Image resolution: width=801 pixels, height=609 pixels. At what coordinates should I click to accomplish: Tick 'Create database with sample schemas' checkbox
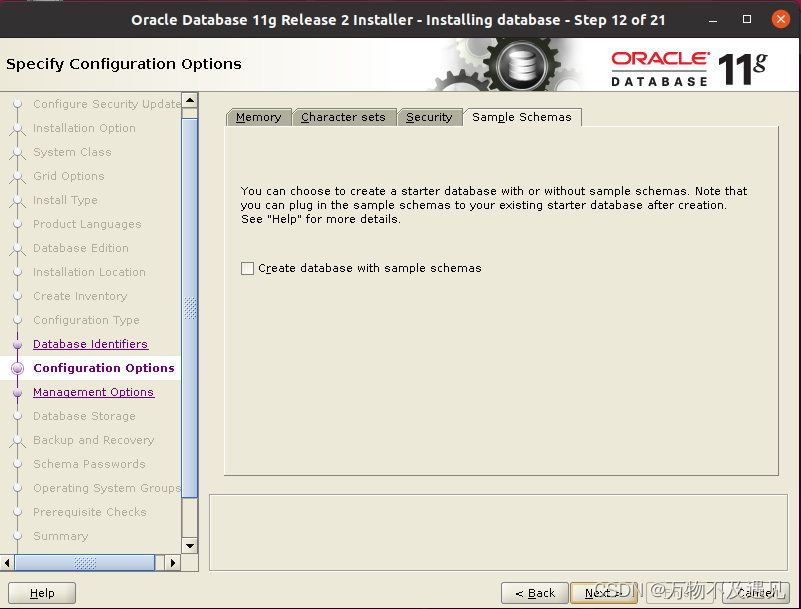point(247,268)
